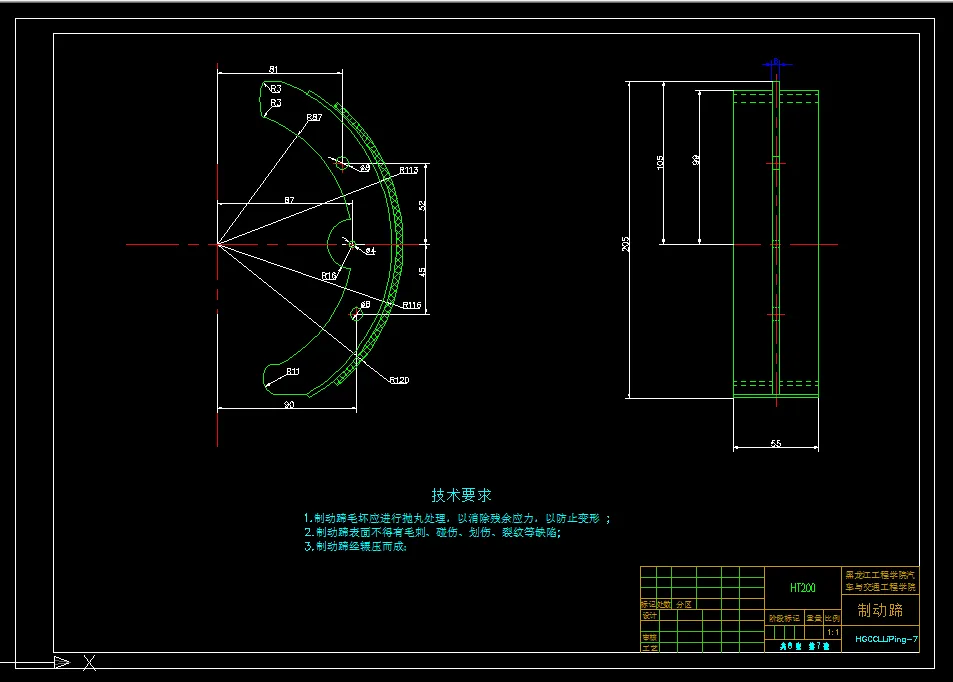Click the blue dimension marker atop side view

point(776,63)
